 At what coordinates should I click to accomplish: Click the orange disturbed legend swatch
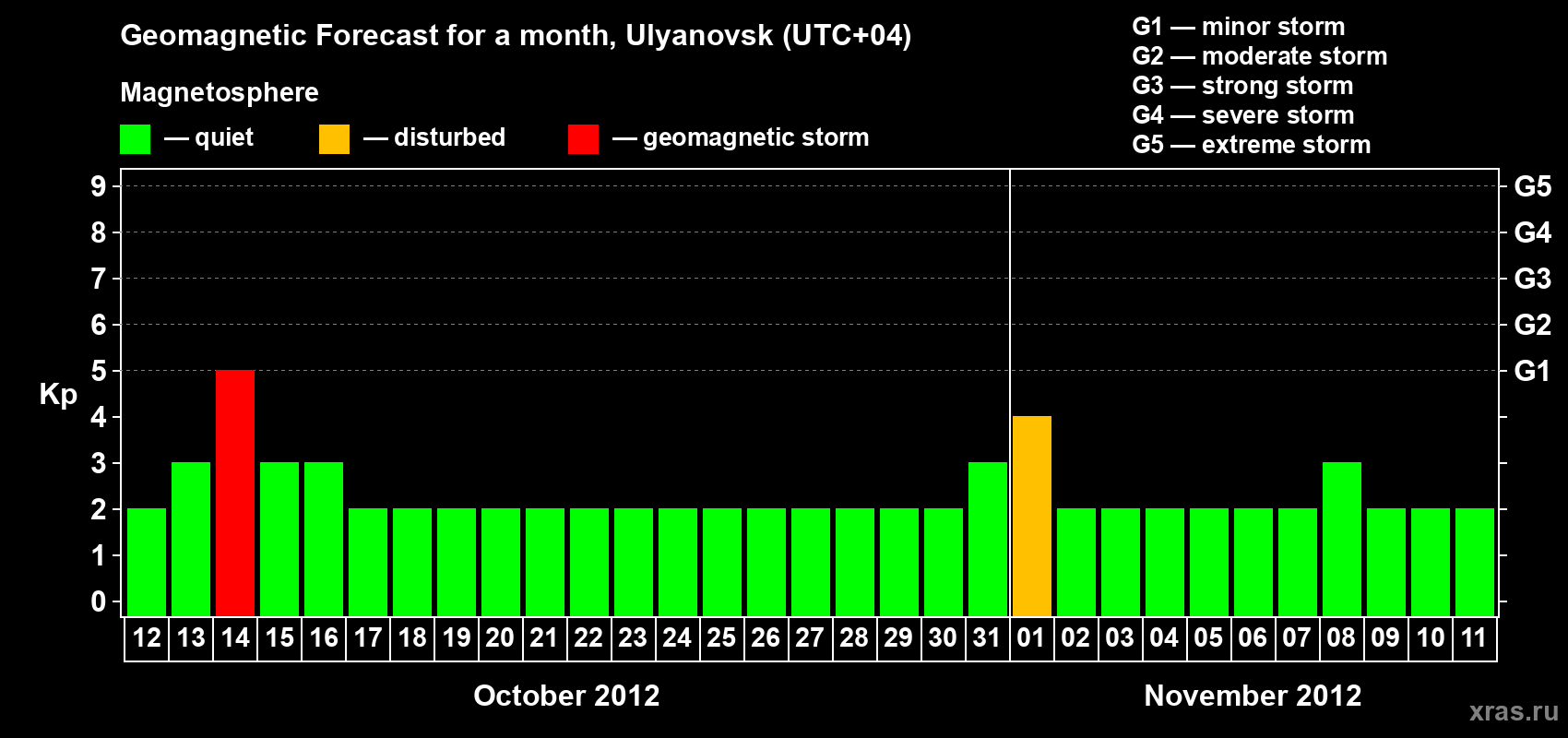(x=334, y=139)
